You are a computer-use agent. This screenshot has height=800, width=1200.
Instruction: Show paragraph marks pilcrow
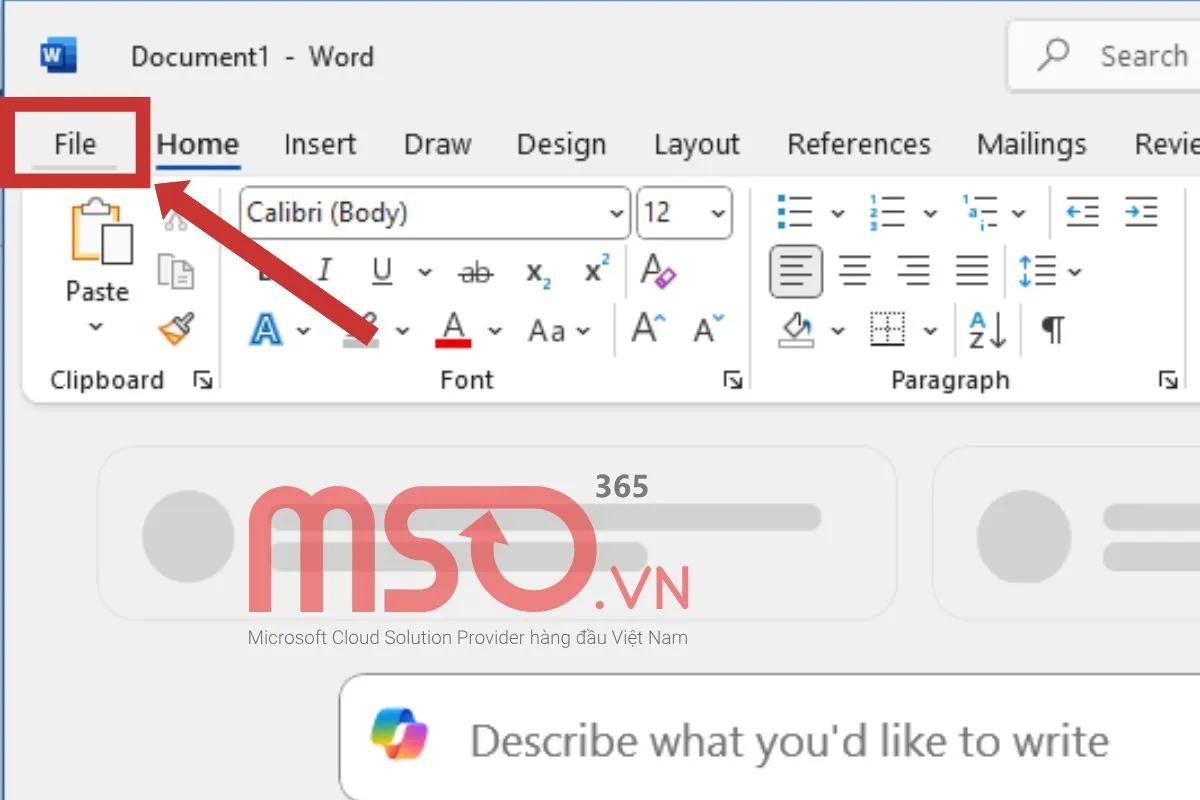(x=1052, y=329)
